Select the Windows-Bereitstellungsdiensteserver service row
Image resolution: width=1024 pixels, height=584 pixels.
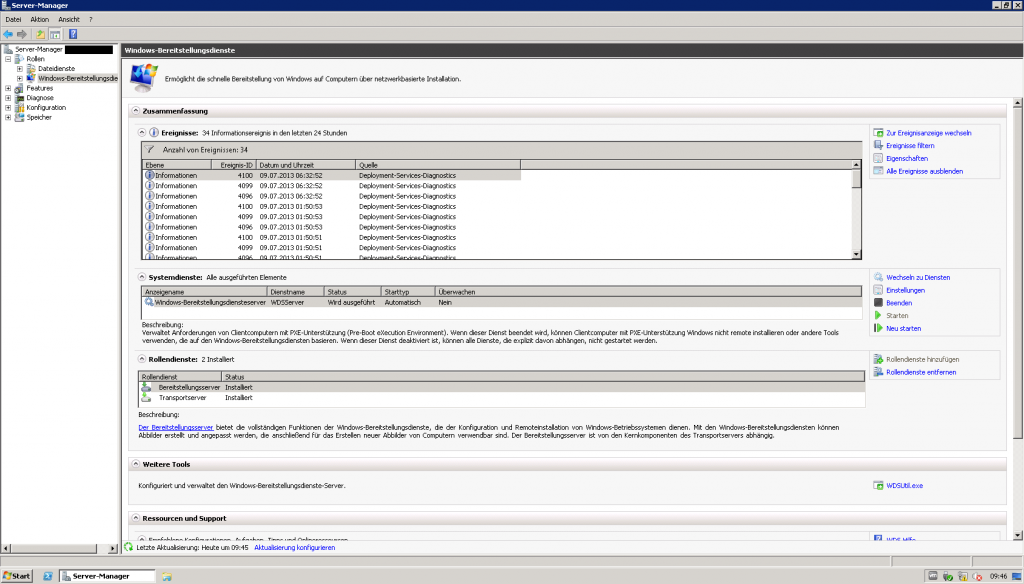tap(502, 302)
